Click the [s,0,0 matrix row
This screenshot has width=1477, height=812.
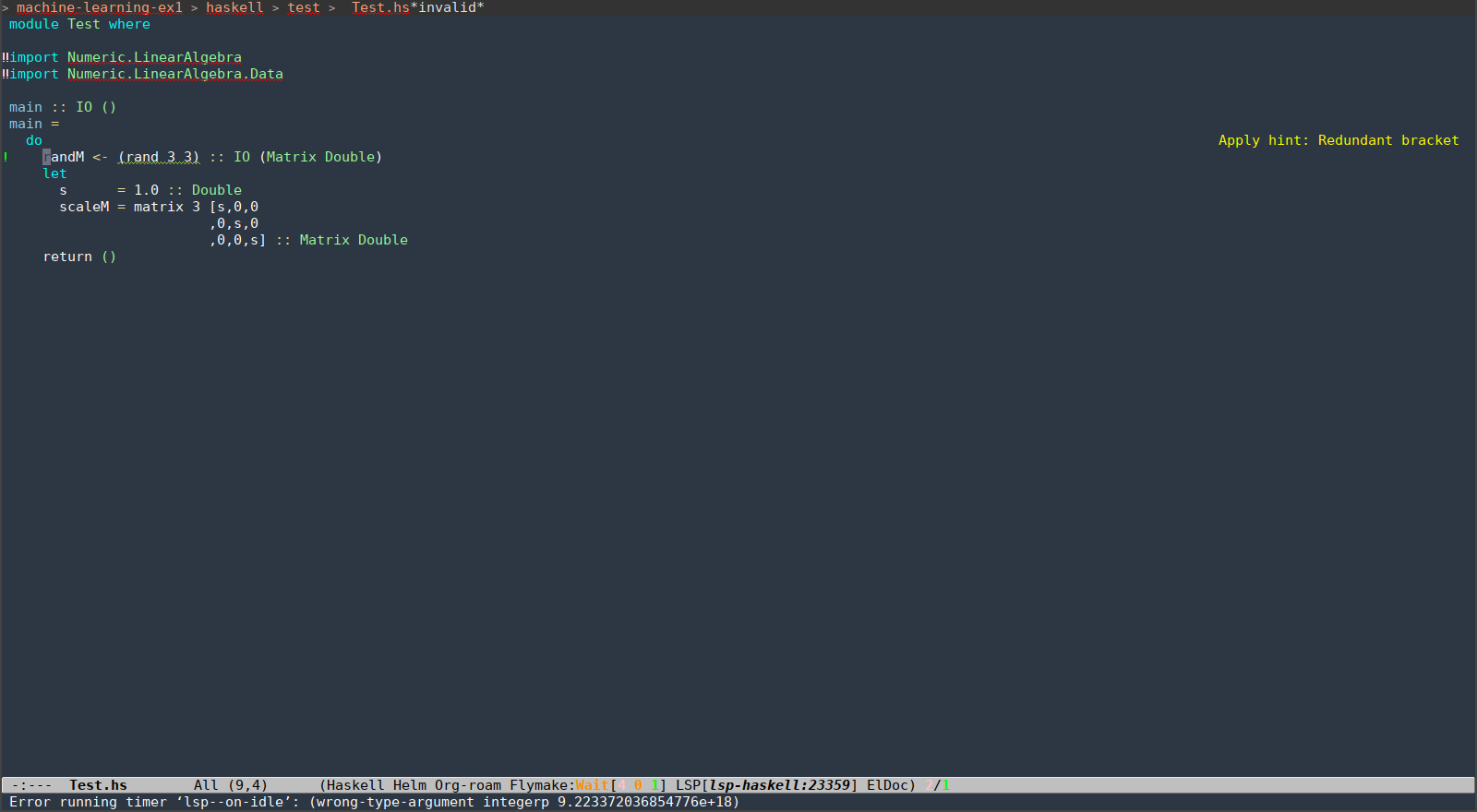tap(234, 207)
